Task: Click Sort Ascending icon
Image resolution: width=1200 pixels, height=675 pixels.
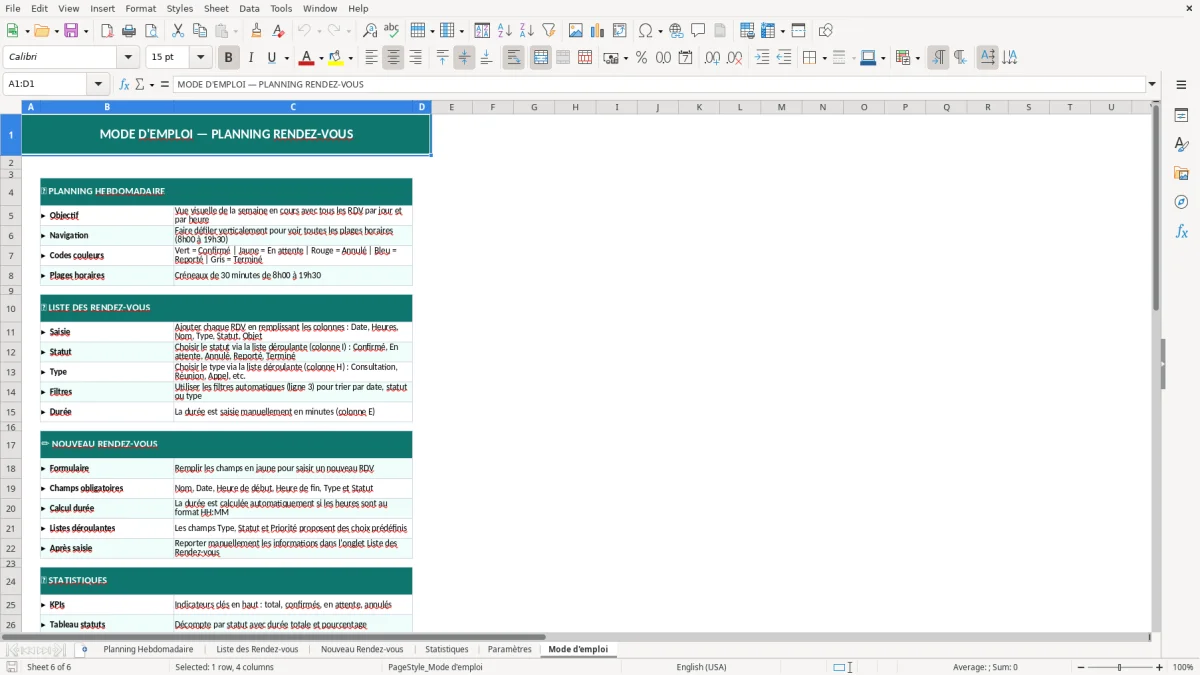Action: click(504, 31)
